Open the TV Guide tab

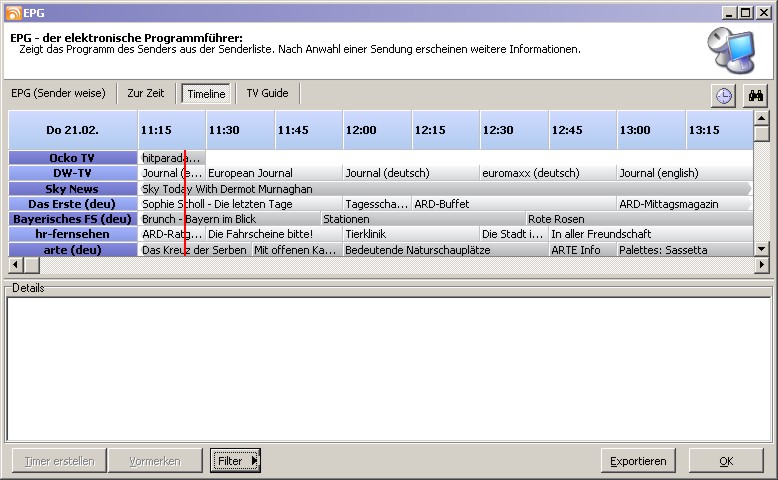tap(267, 93)
